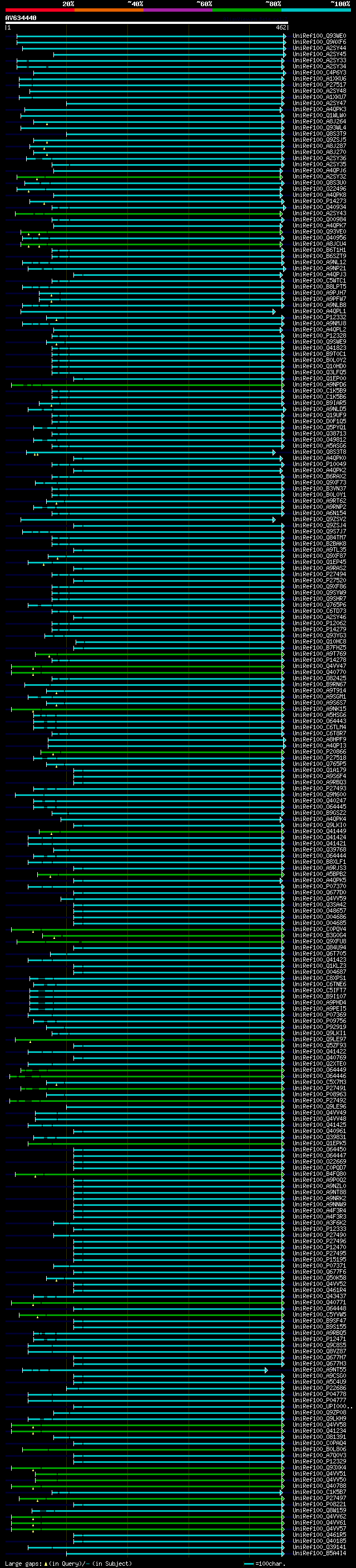
Task: Select the UniRef100_A4QPK3 label
Action: tap(319, 110)
